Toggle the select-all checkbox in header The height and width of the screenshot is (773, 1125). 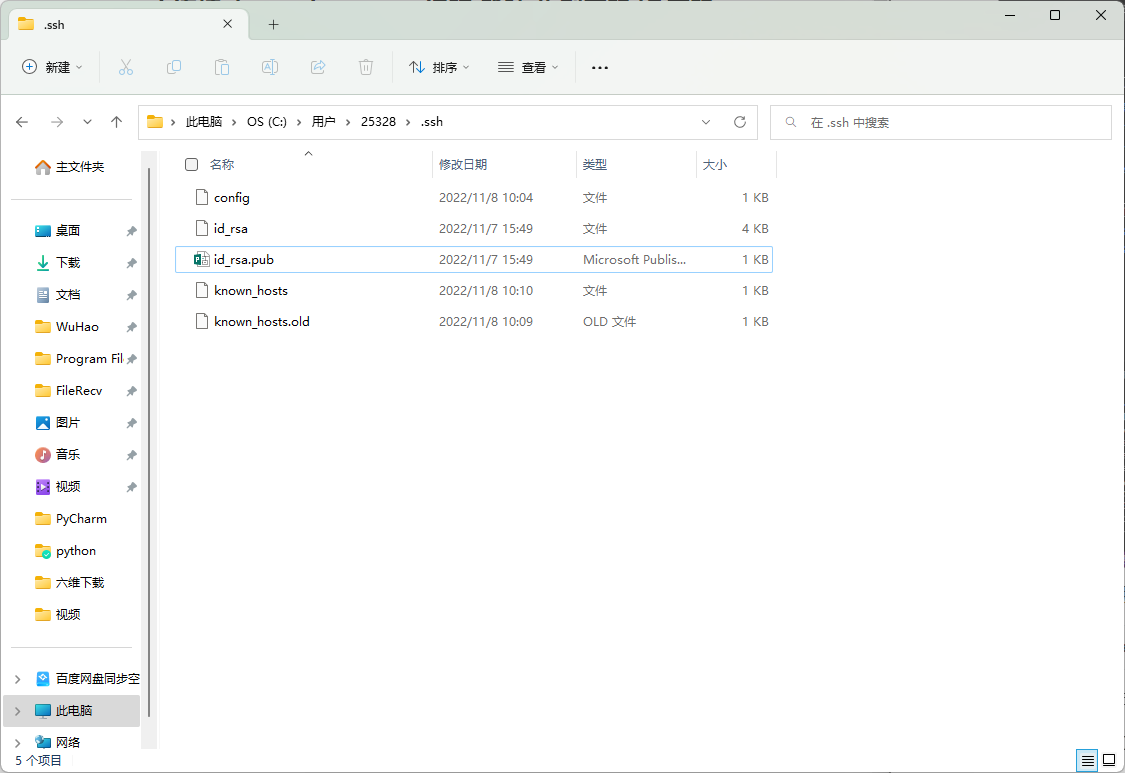coord(192,165)
